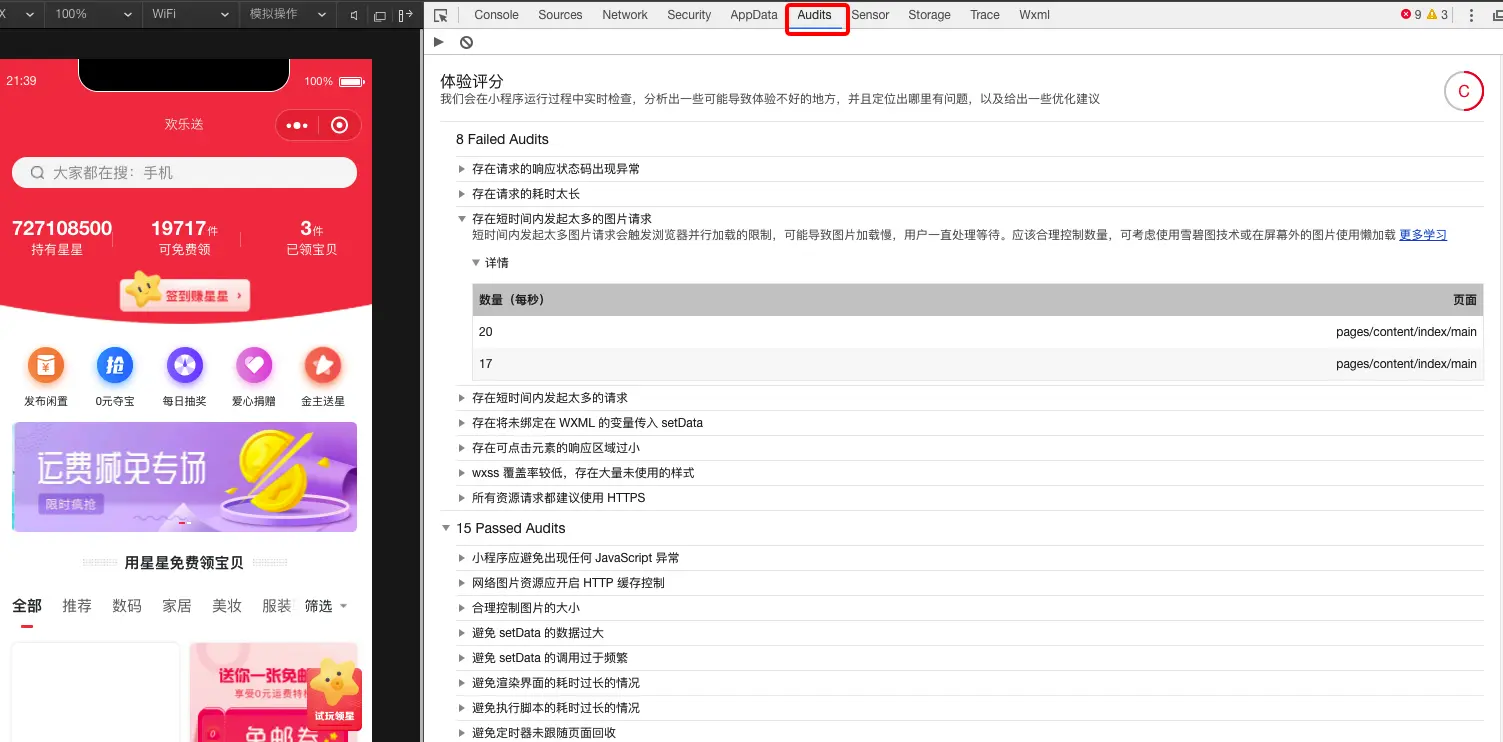Click the 签到赚星星 sign-in button
This screenshot has width=1503, height=742.
[184, 293]
